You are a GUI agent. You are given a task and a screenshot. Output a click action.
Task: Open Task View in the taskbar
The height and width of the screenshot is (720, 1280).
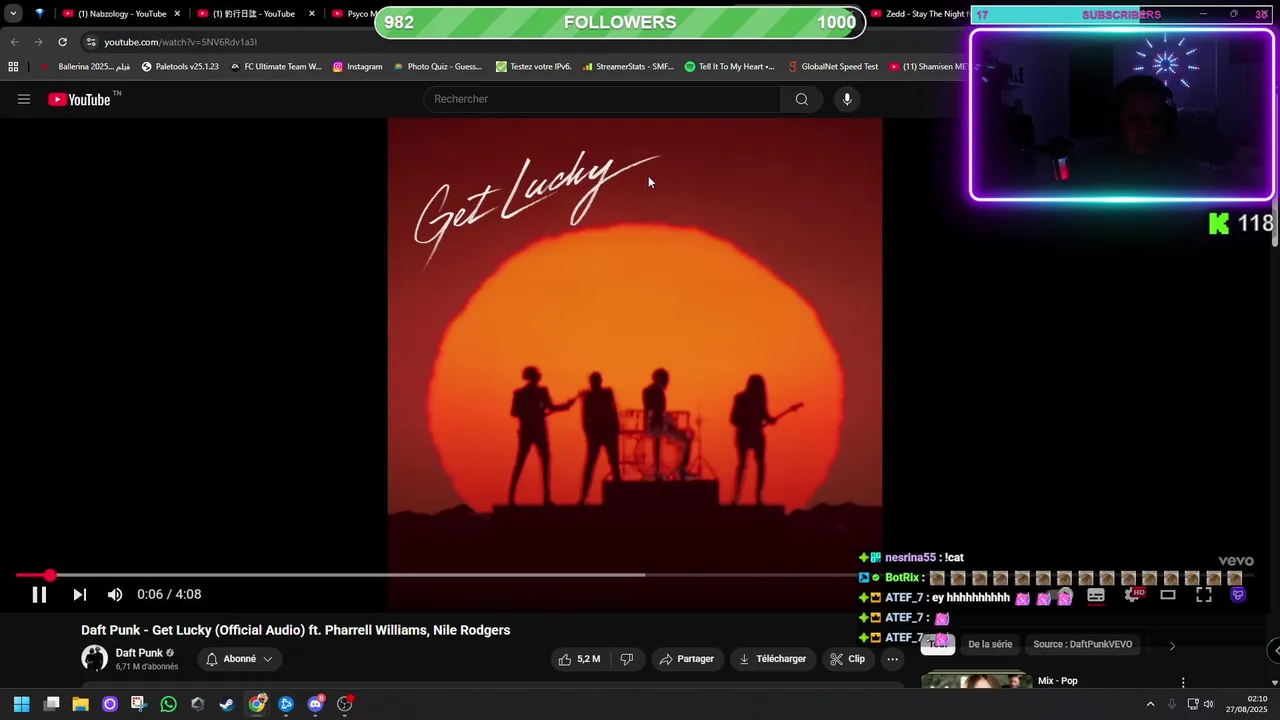pos(52,704)
